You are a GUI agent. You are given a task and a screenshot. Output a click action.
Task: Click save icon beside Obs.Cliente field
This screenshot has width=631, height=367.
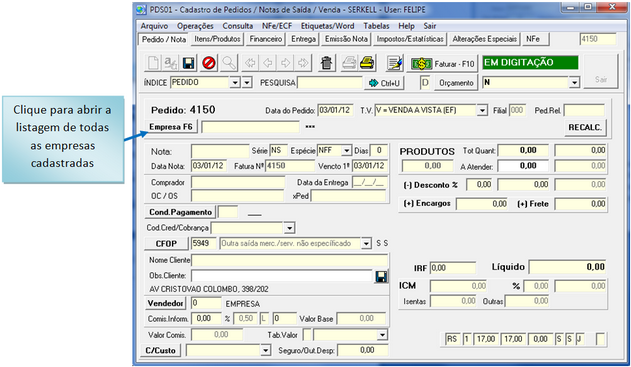click(381, 276)
